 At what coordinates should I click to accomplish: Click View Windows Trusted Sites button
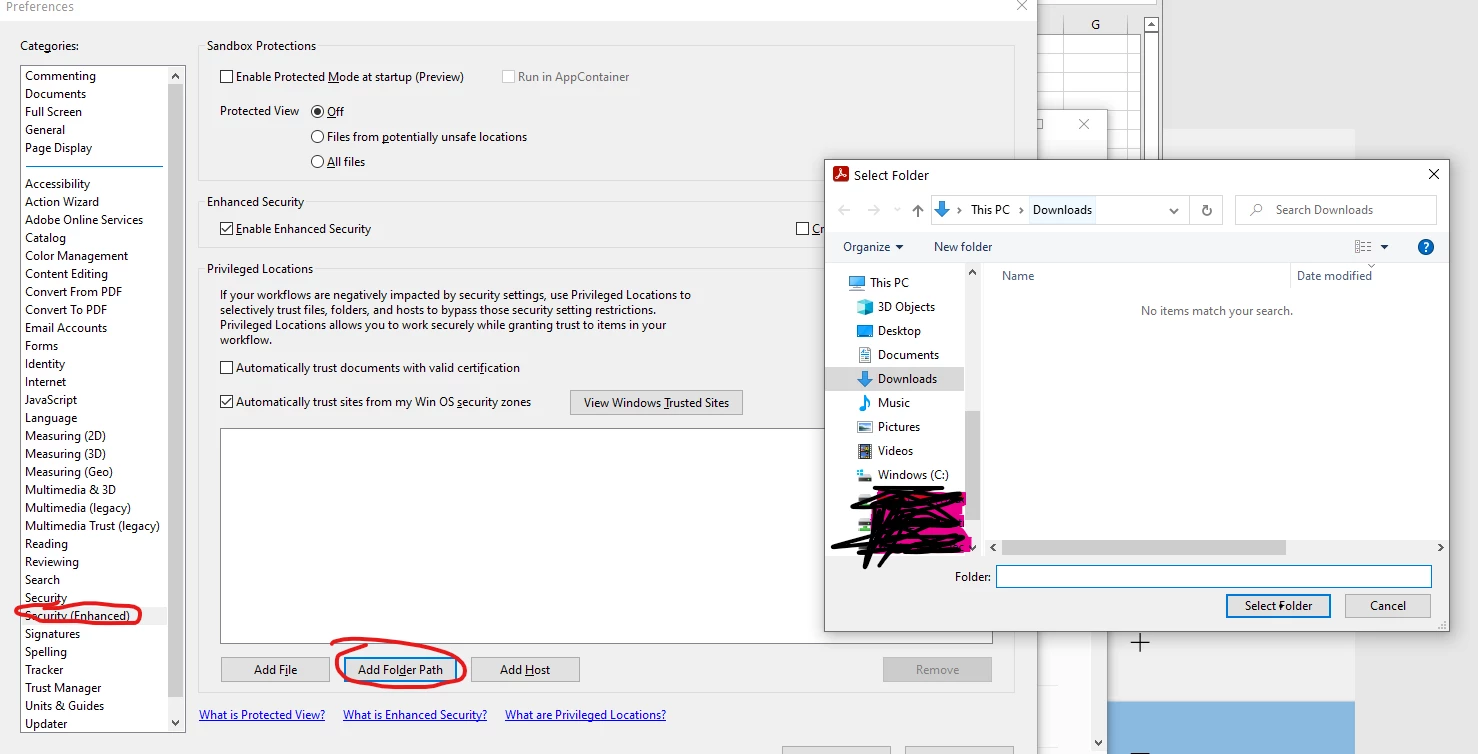[656, 403]
